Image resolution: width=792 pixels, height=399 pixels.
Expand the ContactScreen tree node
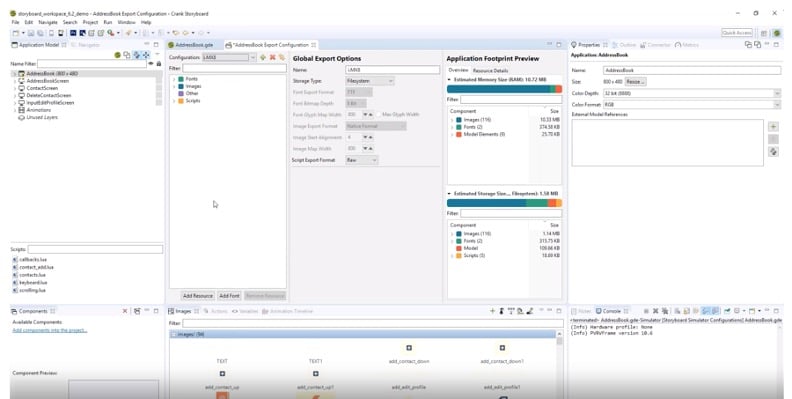coord(14,88)
